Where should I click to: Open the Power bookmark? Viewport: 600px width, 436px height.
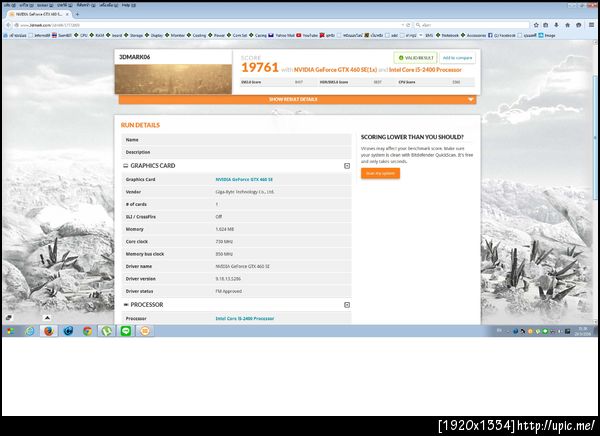217,35
